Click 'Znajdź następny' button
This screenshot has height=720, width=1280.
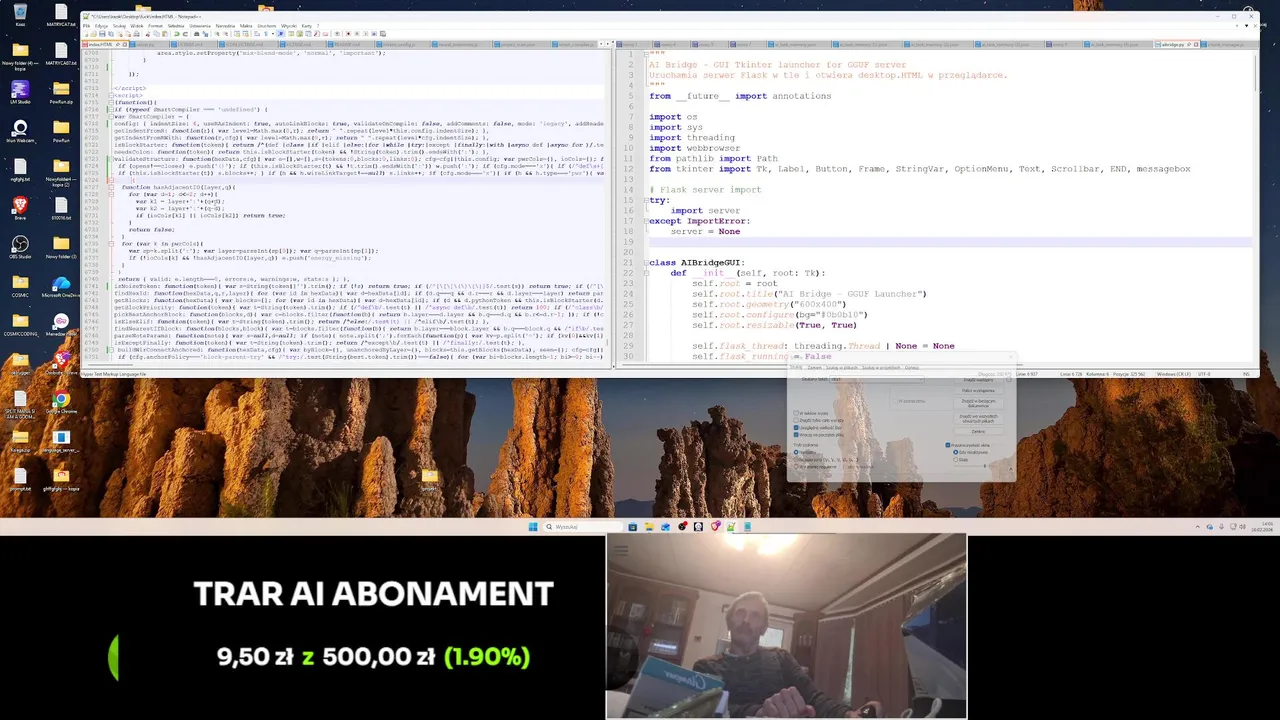[x=979, y=380]
